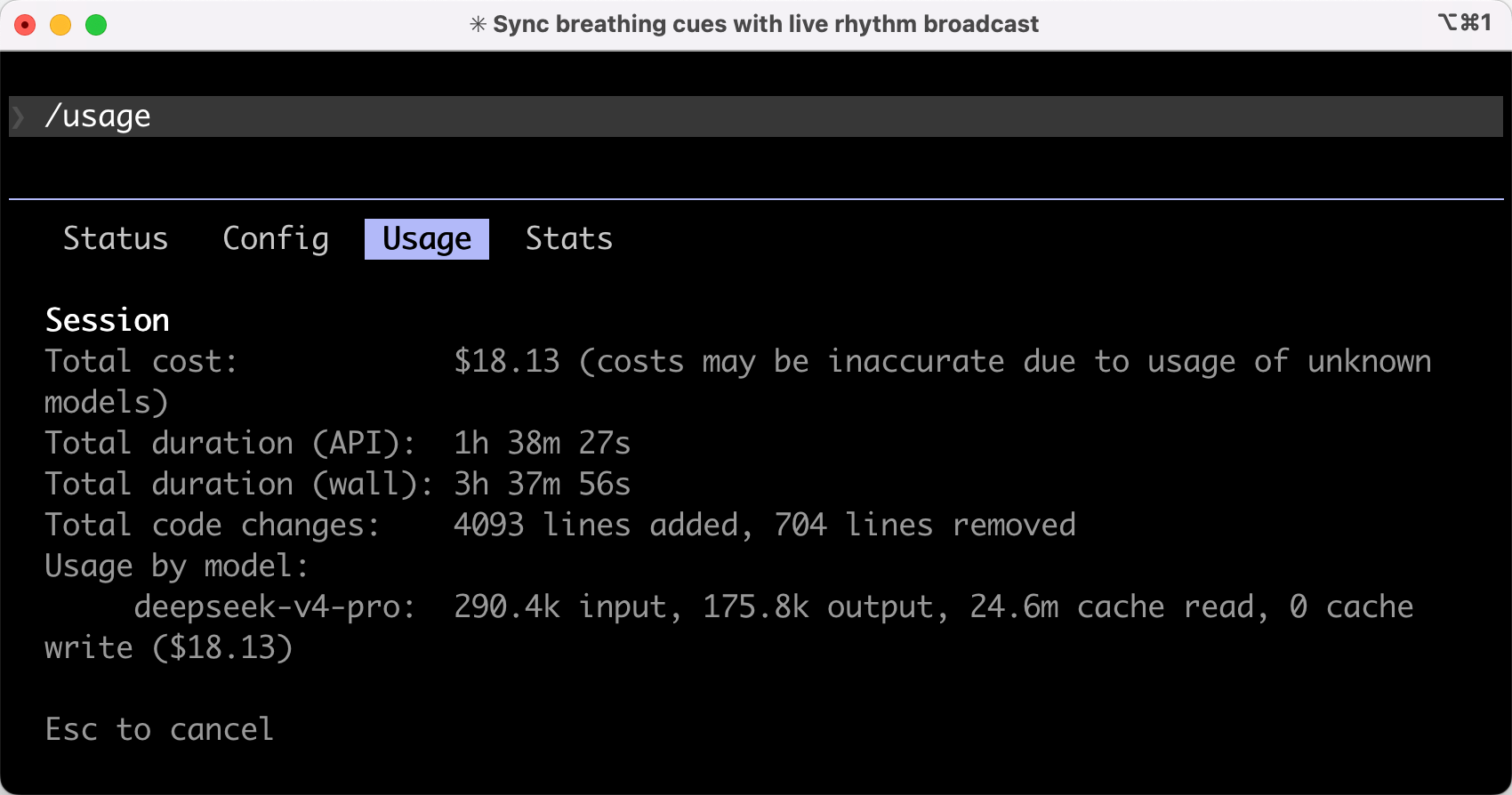Click the deepseek-v4-pro model name
The height and width of the screenshot is (795, 1512).
point(274,606)
